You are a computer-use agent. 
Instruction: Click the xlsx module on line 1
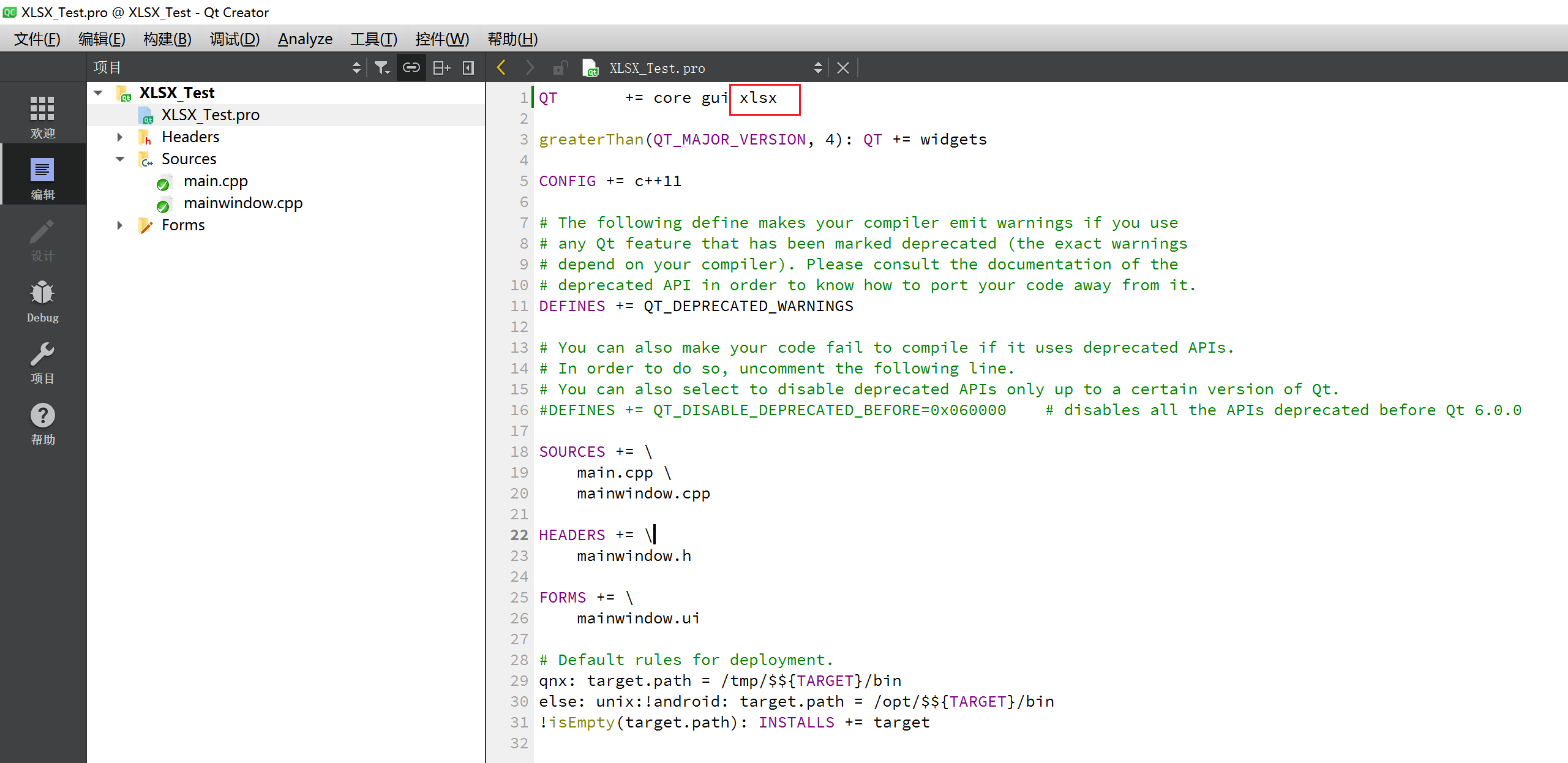pyautogui.click(x=758, y=98)
